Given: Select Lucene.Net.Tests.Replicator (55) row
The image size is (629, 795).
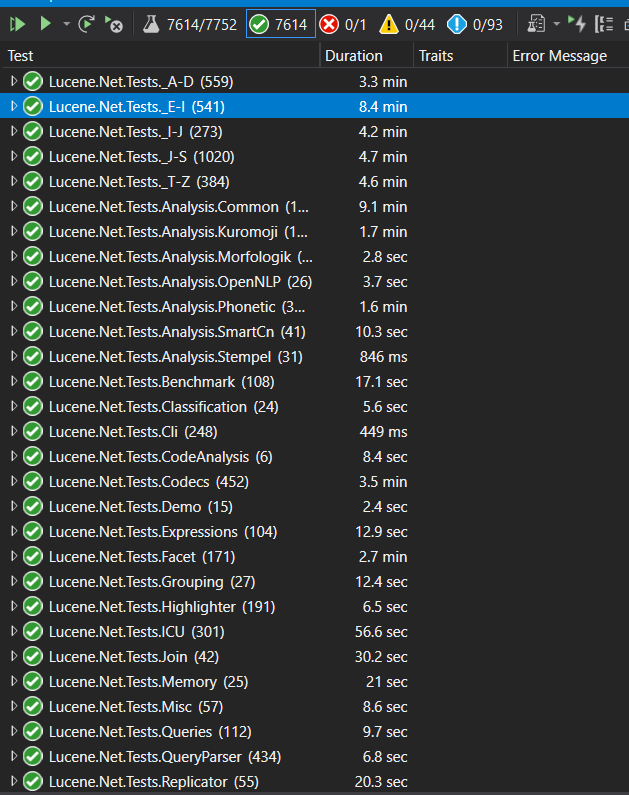Looking at the screenshot, I should pyautogui.click(x=314, y=782).
